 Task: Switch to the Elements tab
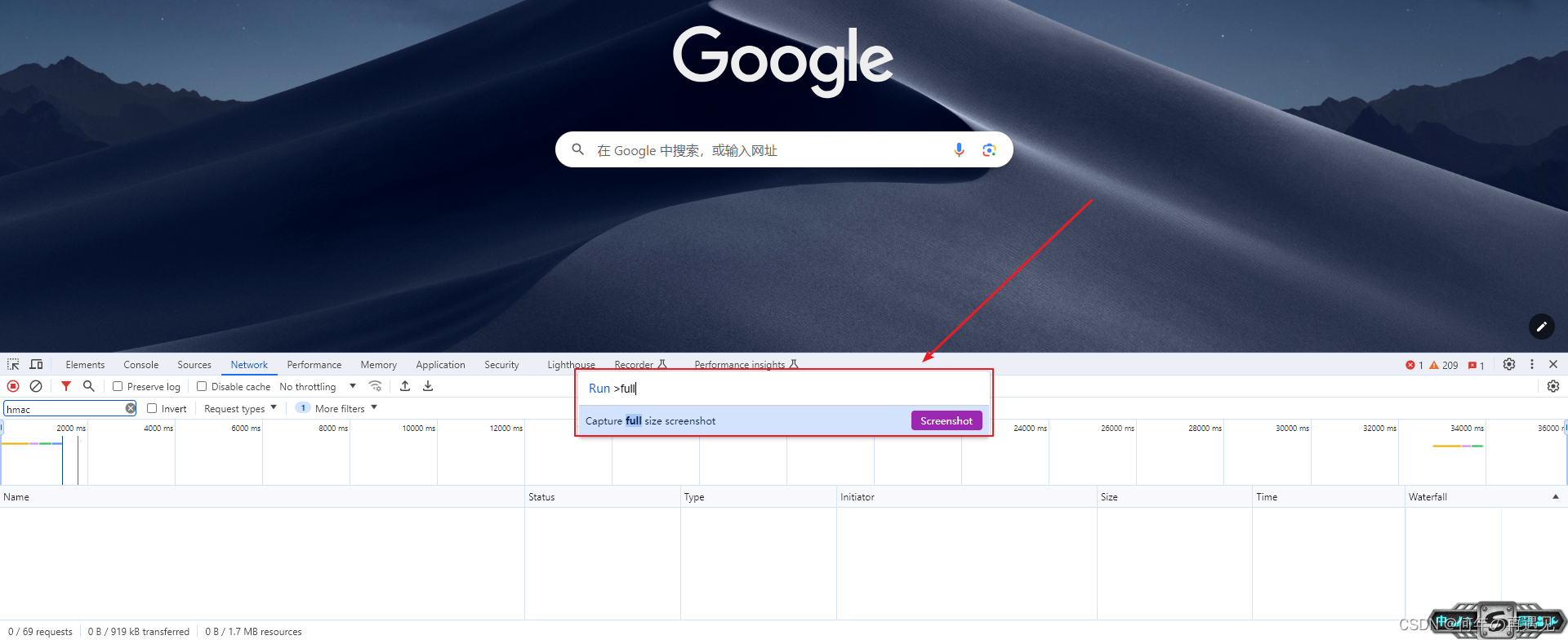pos(85,365)
